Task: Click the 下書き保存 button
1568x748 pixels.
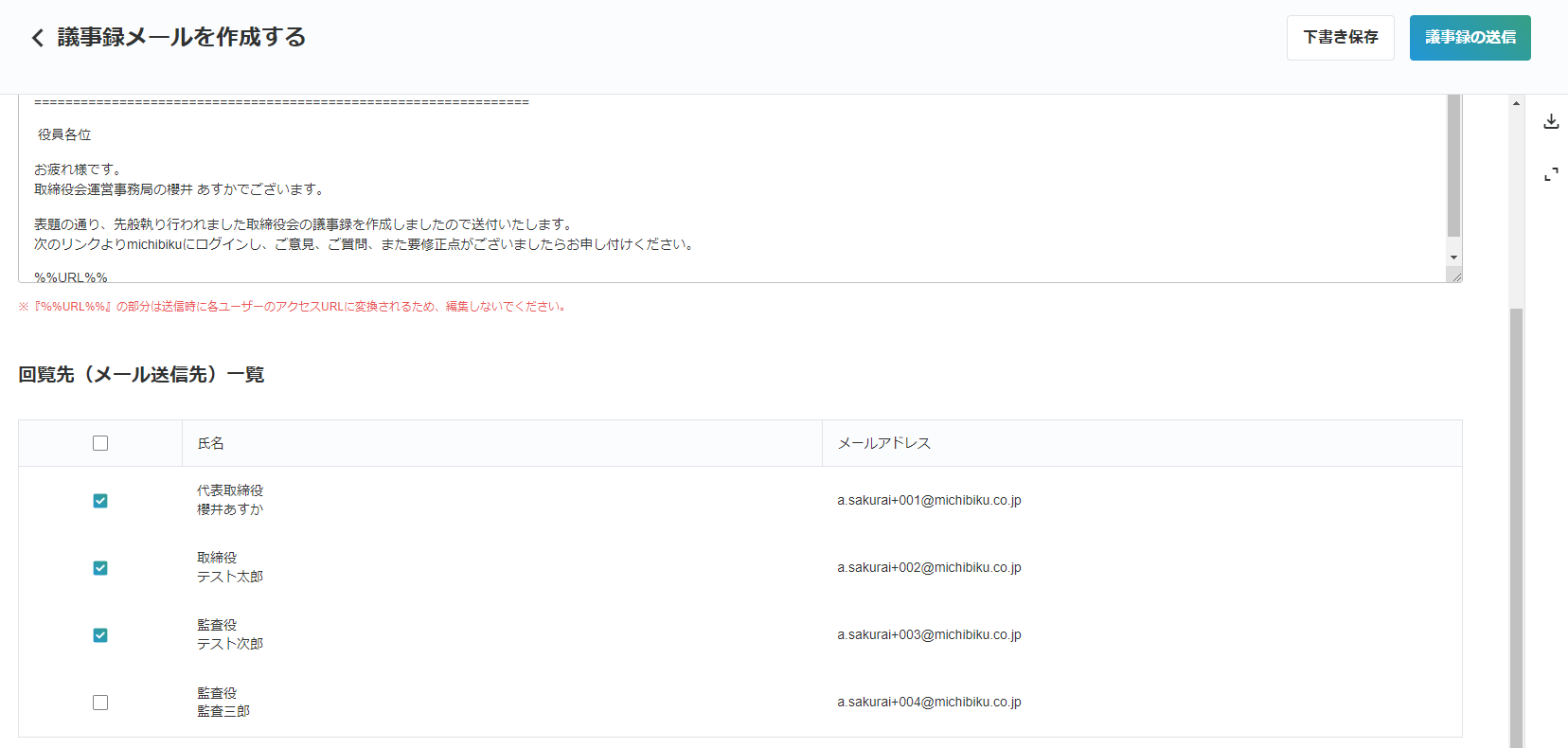Action: [x=1340, y=38]
